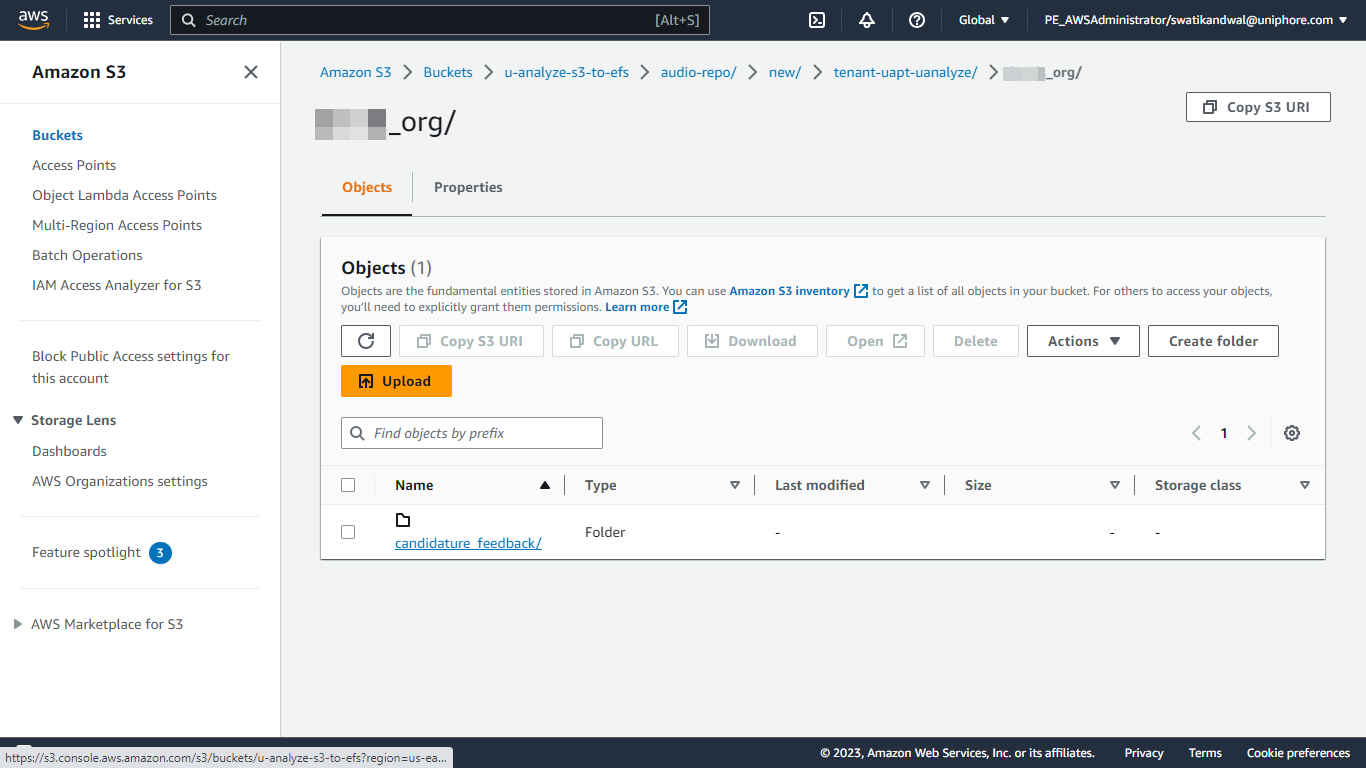Go to next page of objects
The height and width of the screenshot is (768, 1366).
(x=1251, y=433)
